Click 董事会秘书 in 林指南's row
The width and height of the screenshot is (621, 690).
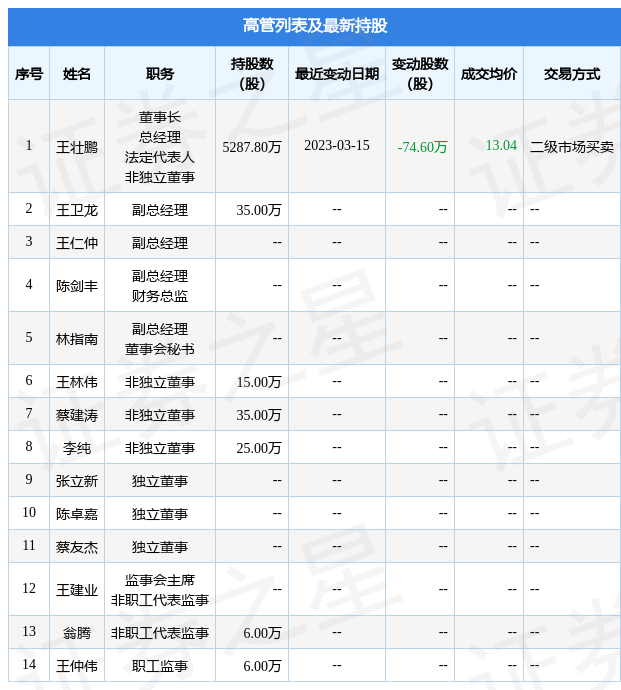(160, 349)
